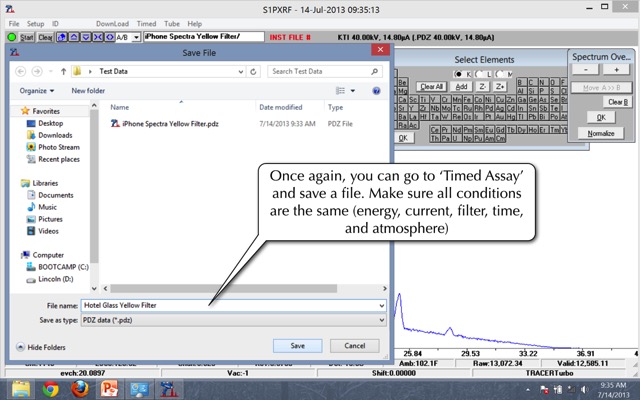640x400 pixels.
Task: Select the K line radio button
Action: (458, 74)
